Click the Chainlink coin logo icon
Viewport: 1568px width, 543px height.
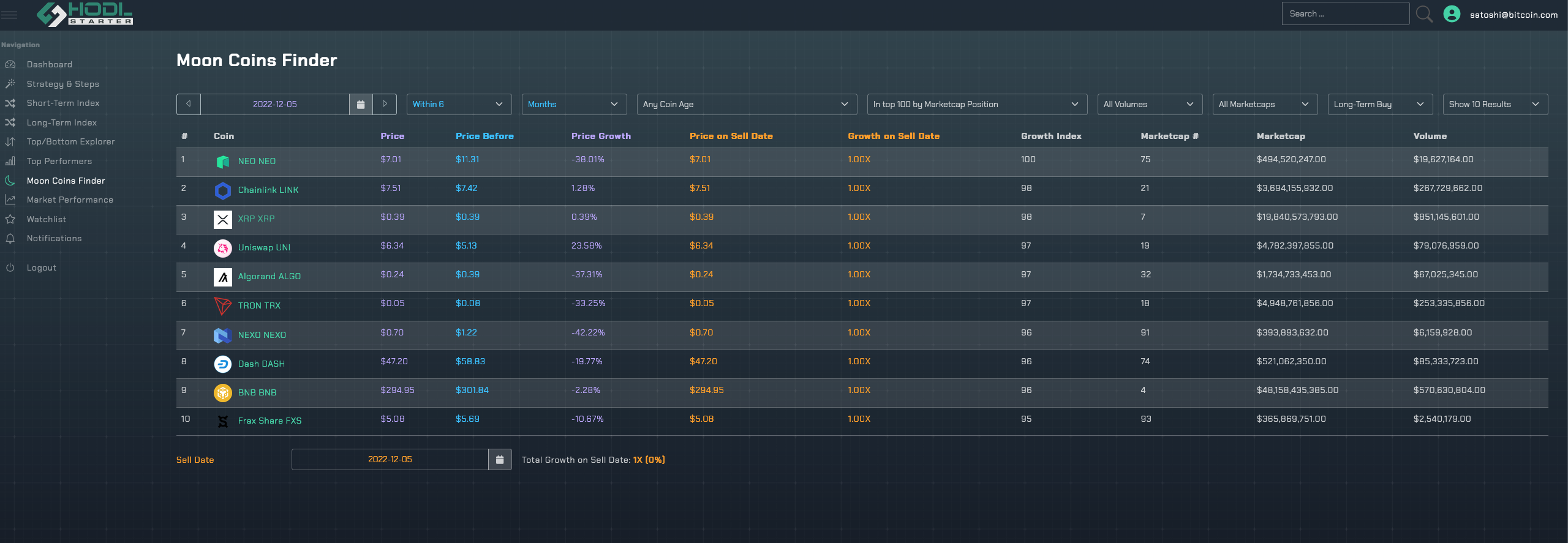223,190
